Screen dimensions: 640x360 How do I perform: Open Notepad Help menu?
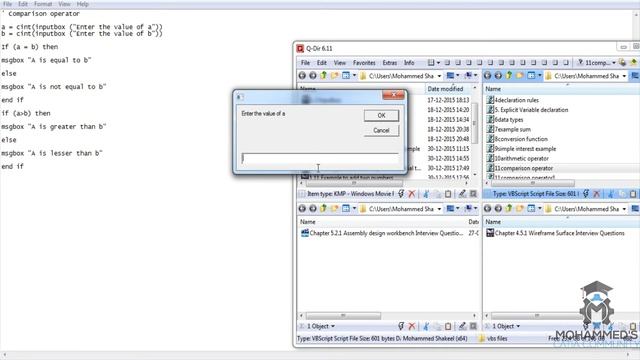point(82,4)
